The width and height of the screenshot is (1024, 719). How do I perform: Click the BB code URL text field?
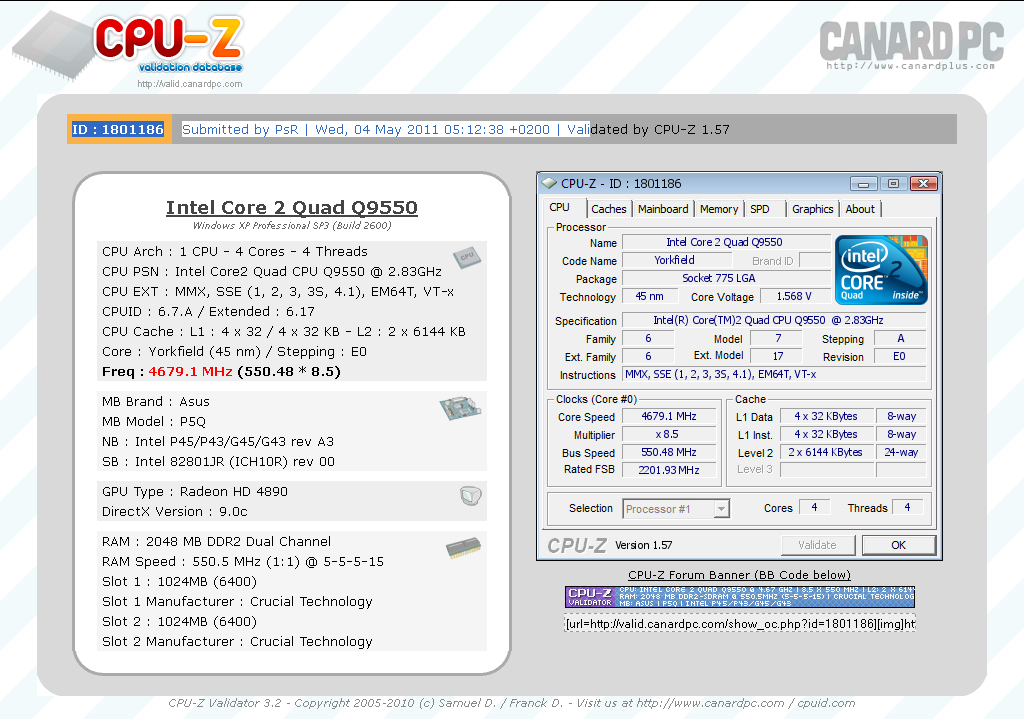740,624
